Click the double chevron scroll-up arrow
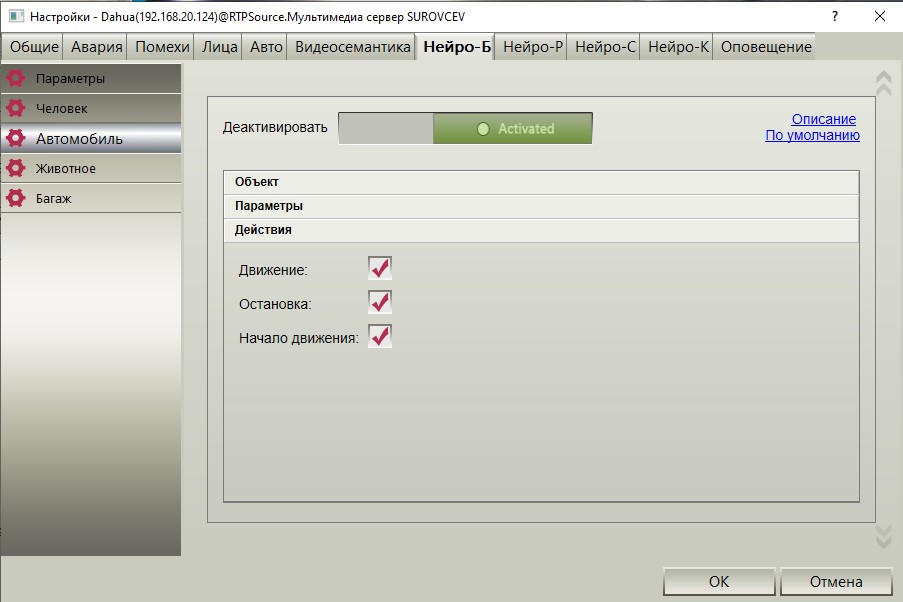 [883, 84]
